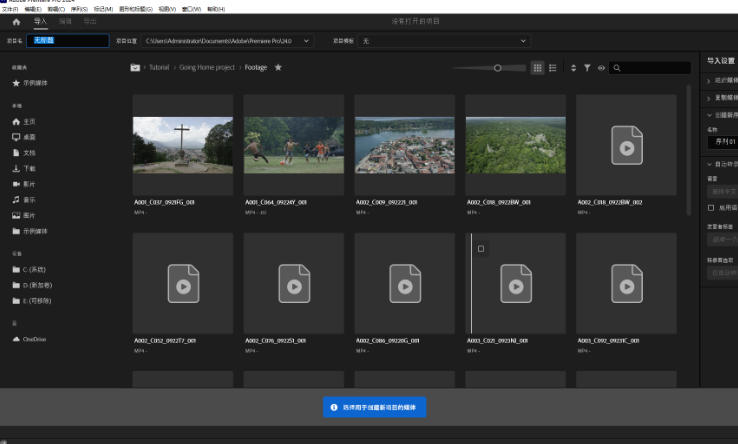
Task: Switch to the 编辑 workspace tab
Action: (x=65, y=21)
